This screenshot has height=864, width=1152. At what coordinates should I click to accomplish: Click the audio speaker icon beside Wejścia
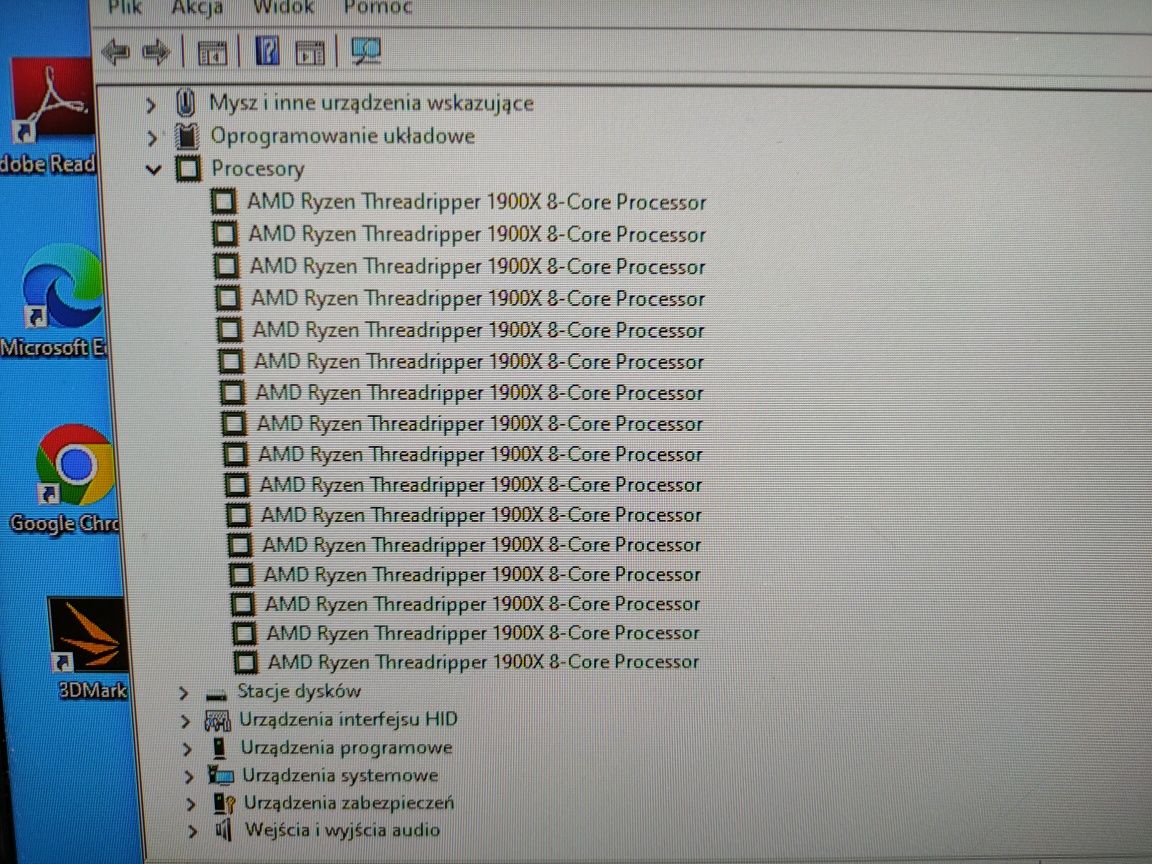pos(223,830)
